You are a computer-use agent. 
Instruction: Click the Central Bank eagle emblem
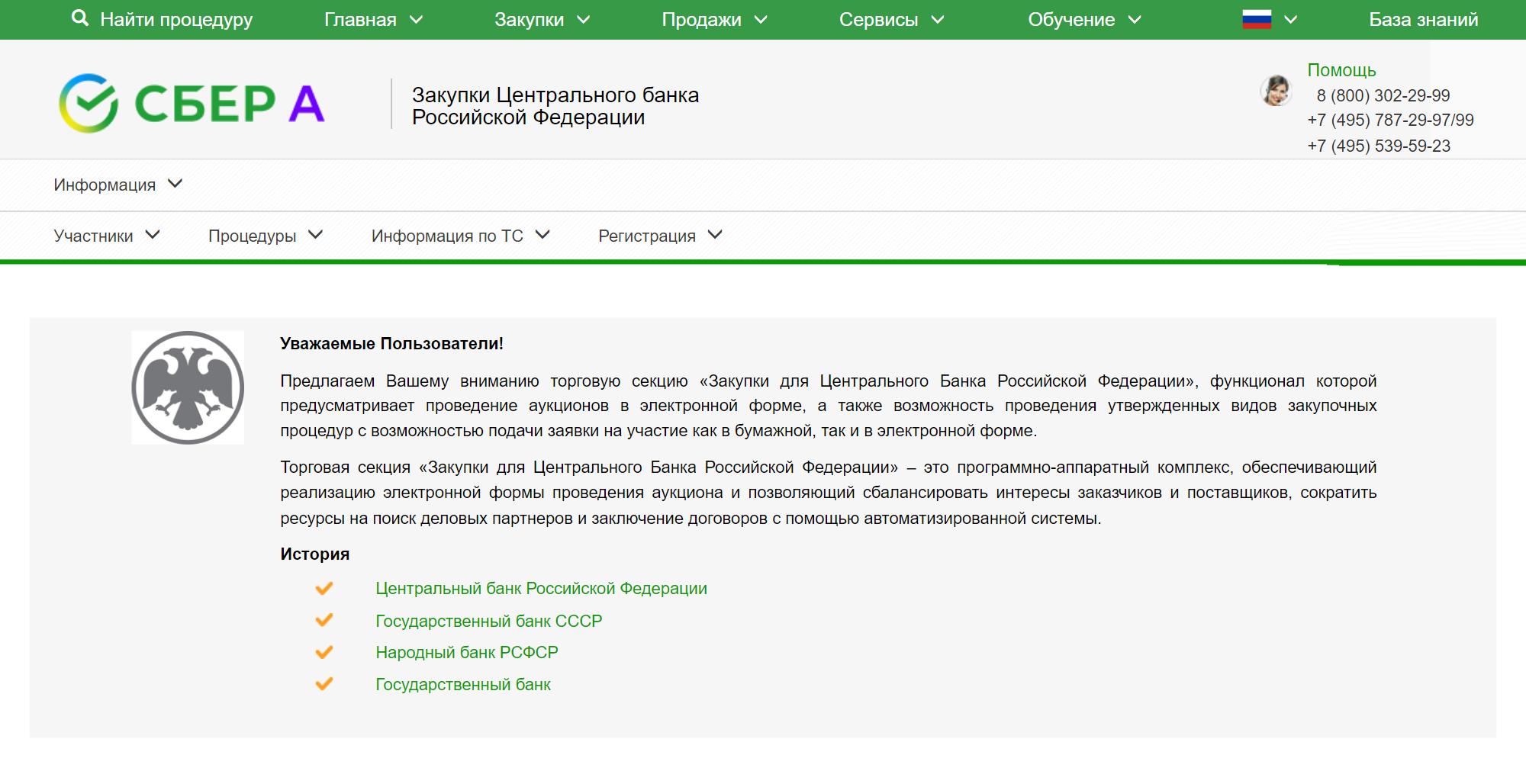click(188, 387)
